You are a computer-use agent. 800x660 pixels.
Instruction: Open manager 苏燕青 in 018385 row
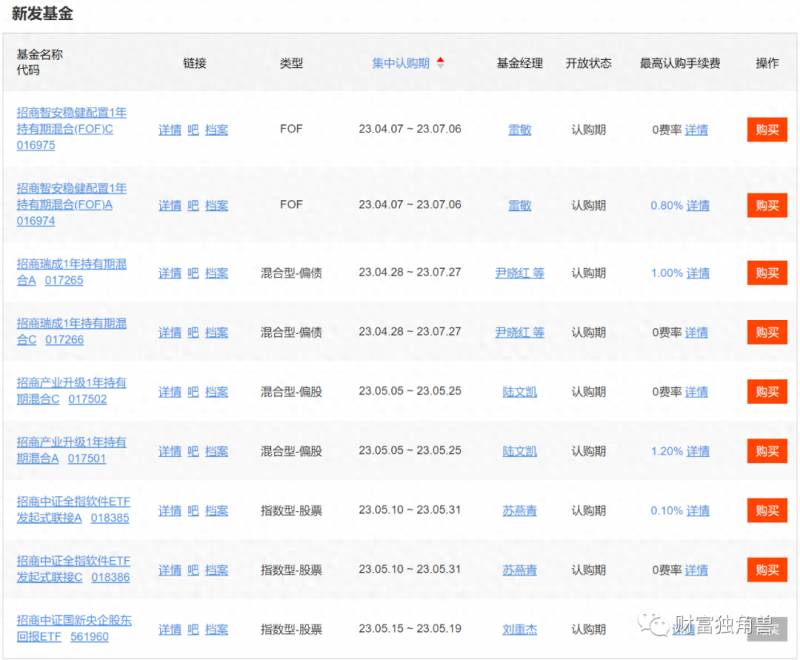point(519,511)
